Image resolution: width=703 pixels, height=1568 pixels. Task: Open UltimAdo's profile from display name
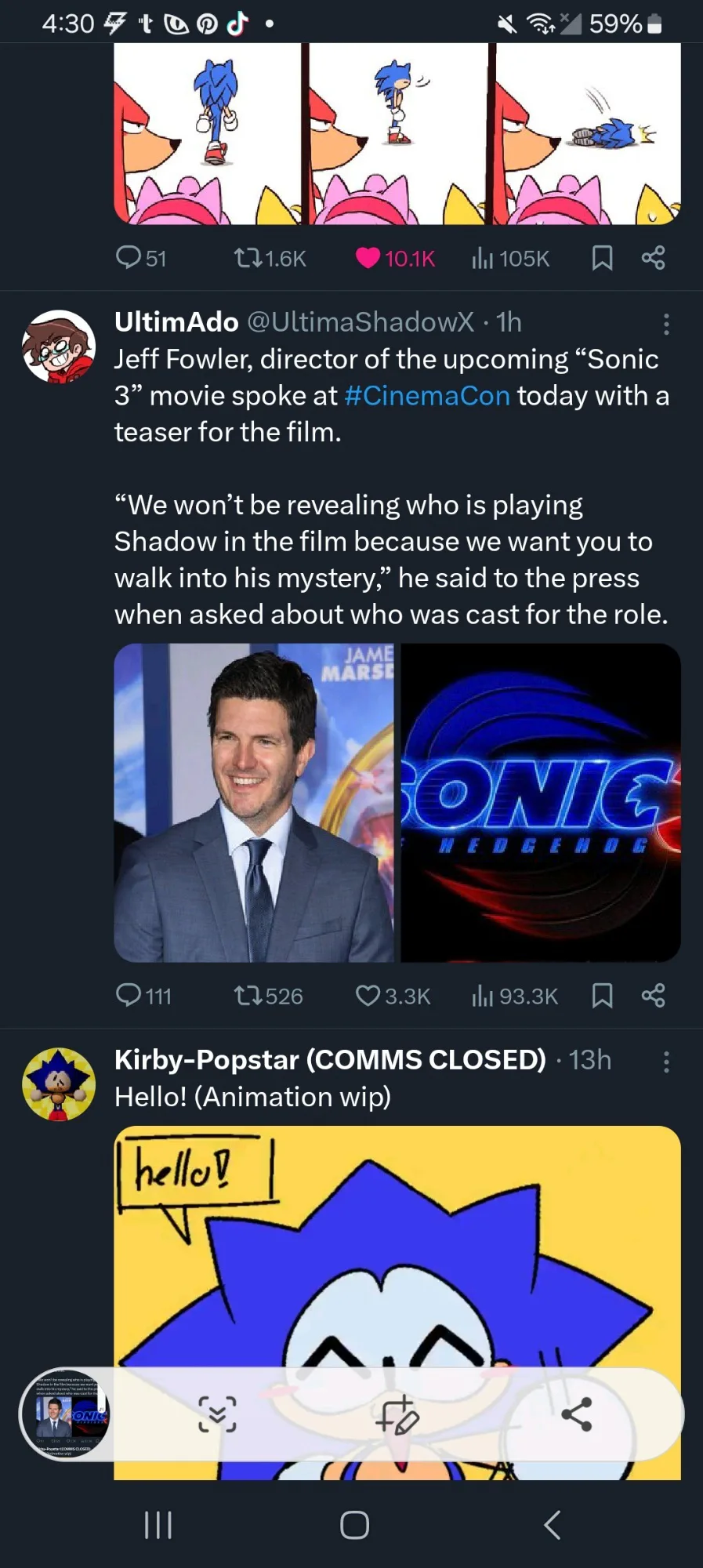click(x=176, y=321)
